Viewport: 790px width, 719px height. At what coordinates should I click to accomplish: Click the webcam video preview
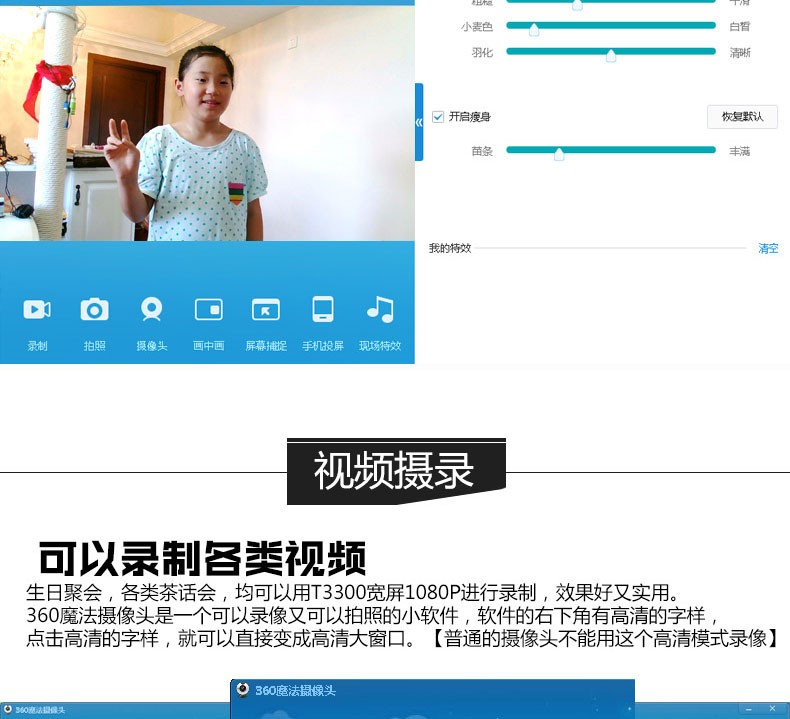click(x=207, y=122)
